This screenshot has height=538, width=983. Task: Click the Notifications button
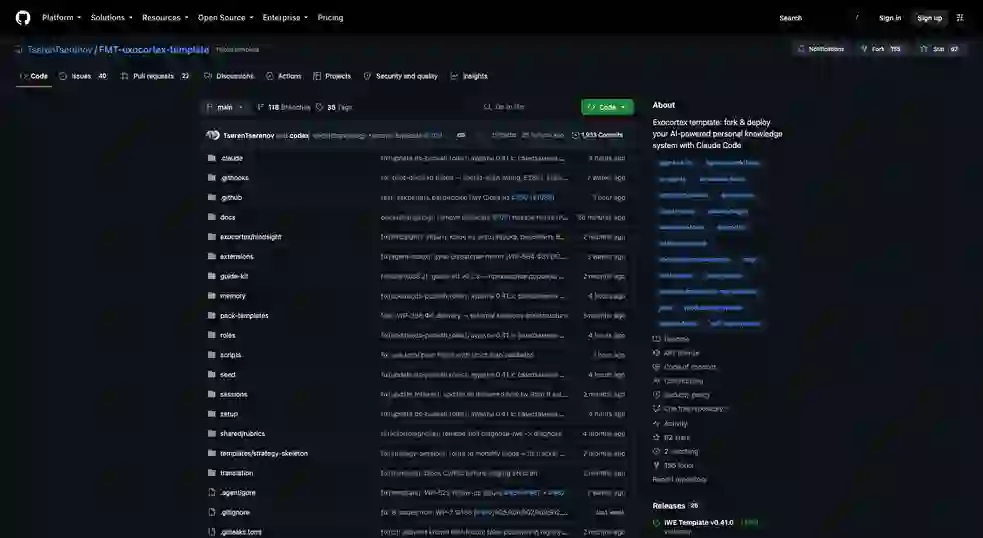(821, 49)
